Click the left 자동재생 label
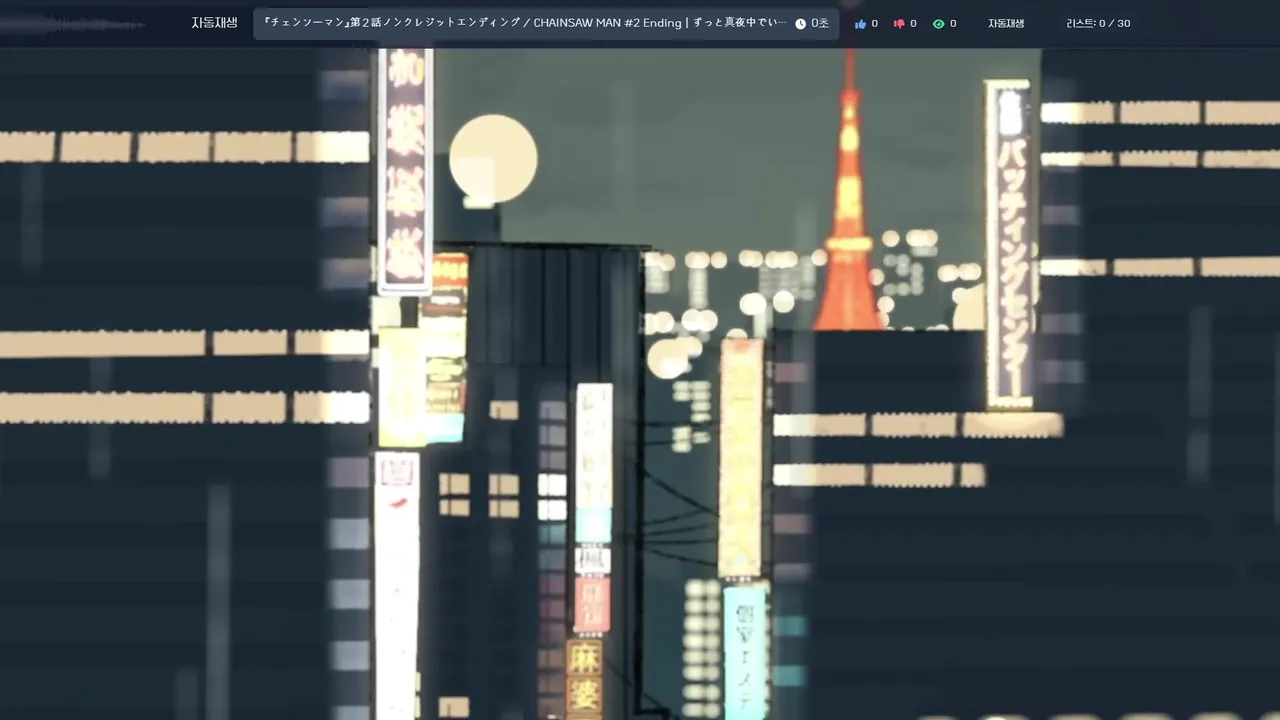The image size is (1280, 720). pos(214,23)
